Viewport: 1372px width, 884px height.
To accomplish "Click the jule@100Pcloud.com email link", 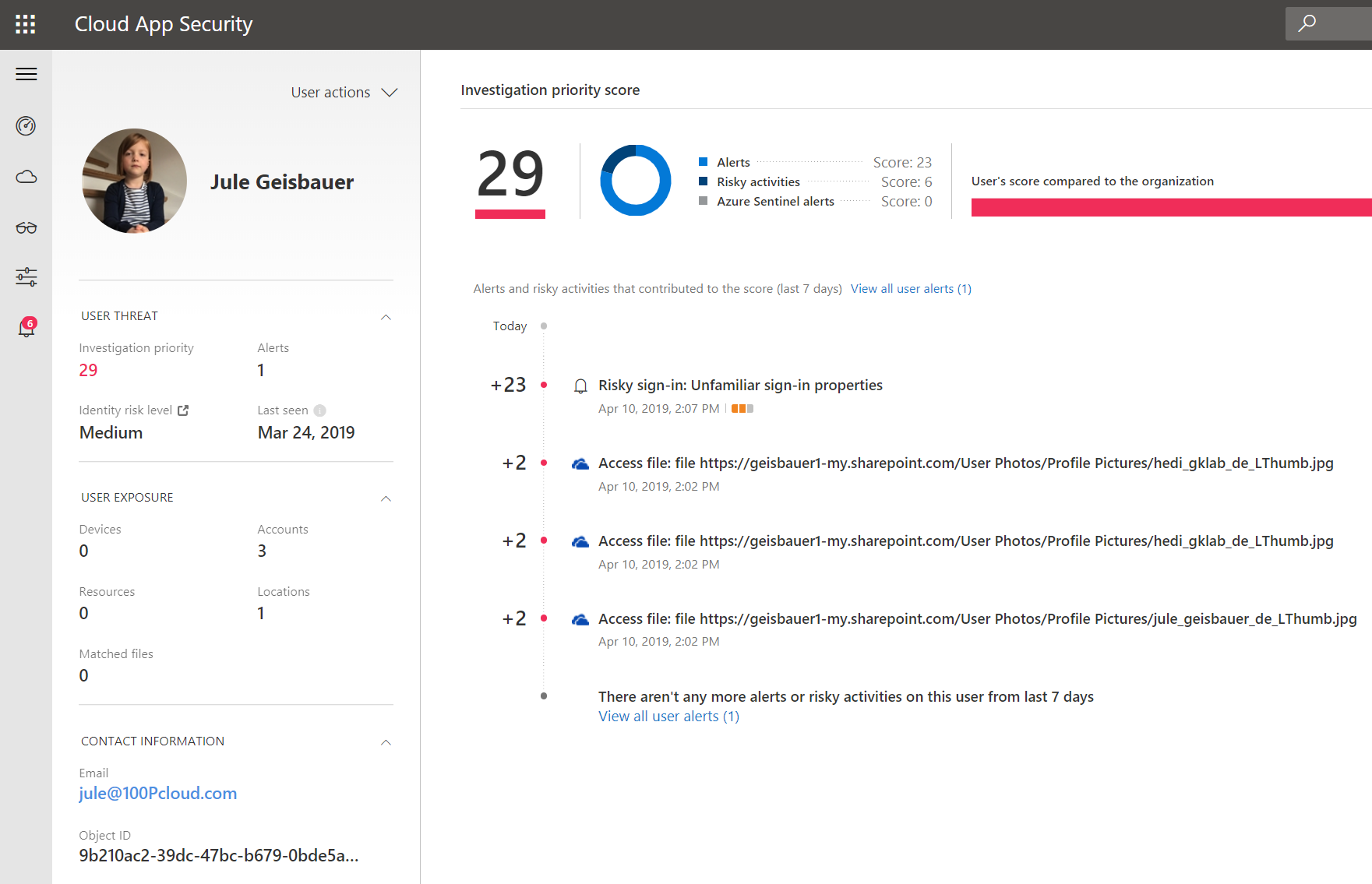I will pos(158,794).
